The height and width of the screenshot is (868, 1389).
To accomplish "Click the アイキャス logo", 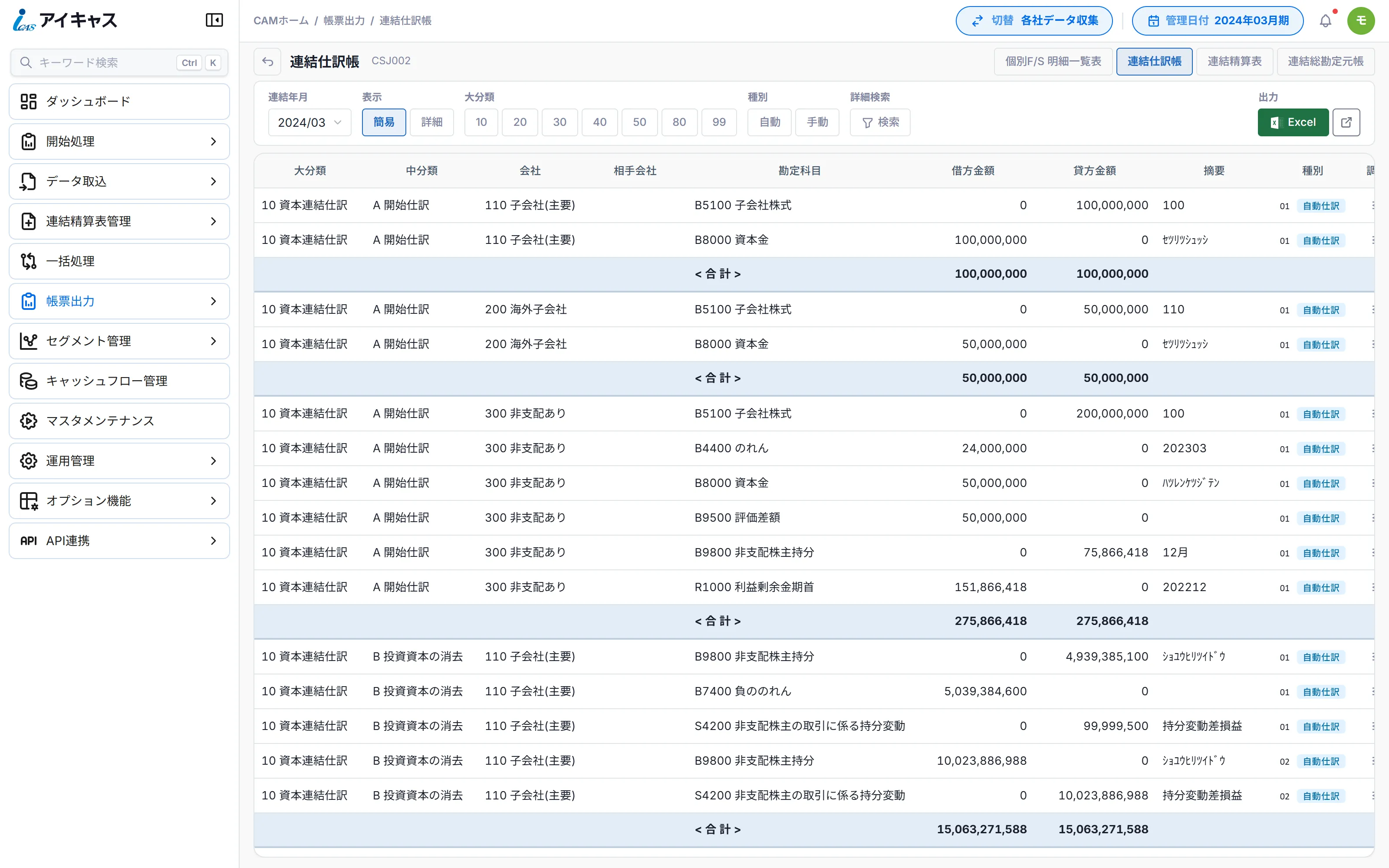I will 65,21.
